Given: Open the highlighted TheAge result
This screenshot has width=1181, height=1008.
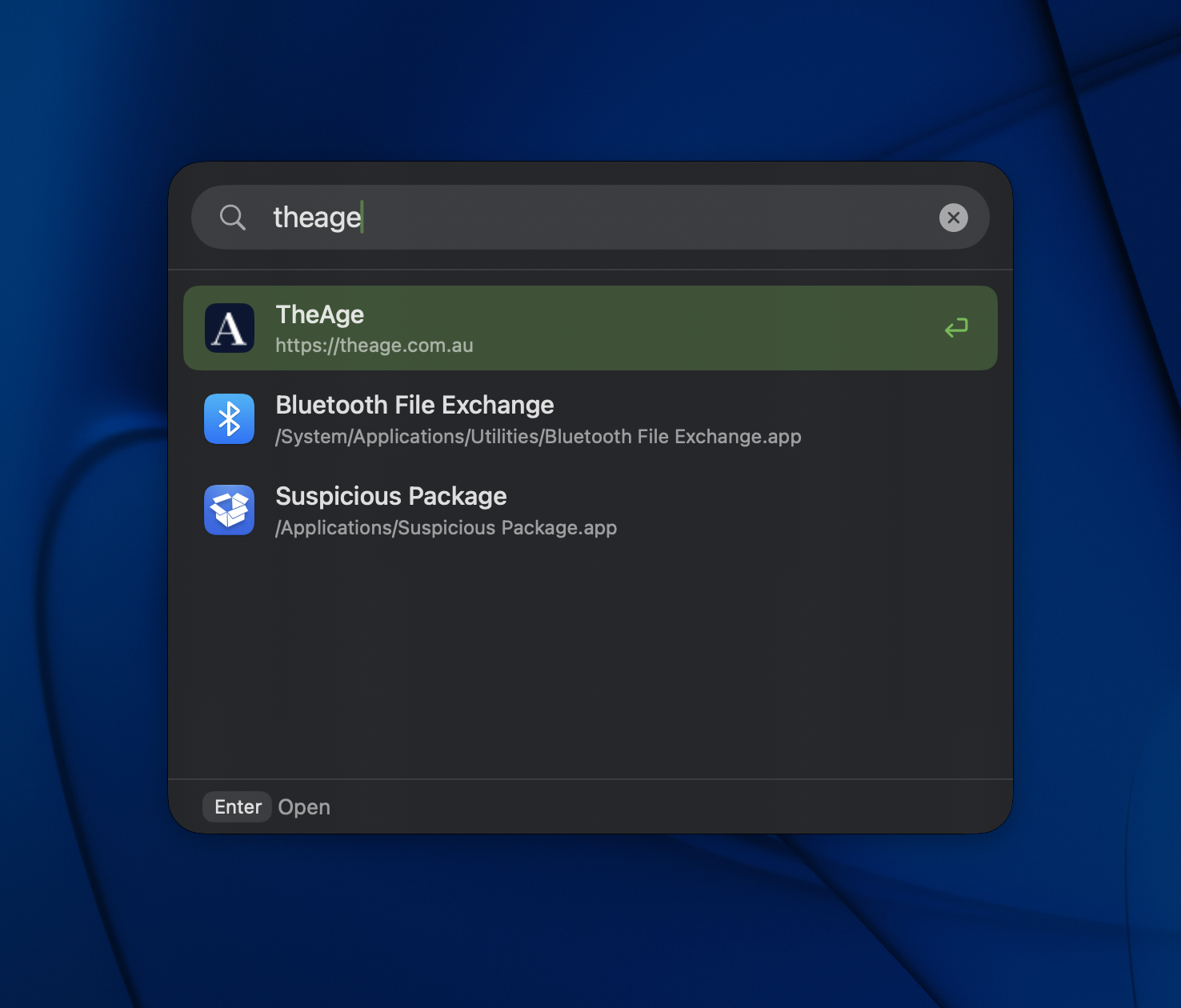Looking at the screenshot, I should tap(560, 328).
